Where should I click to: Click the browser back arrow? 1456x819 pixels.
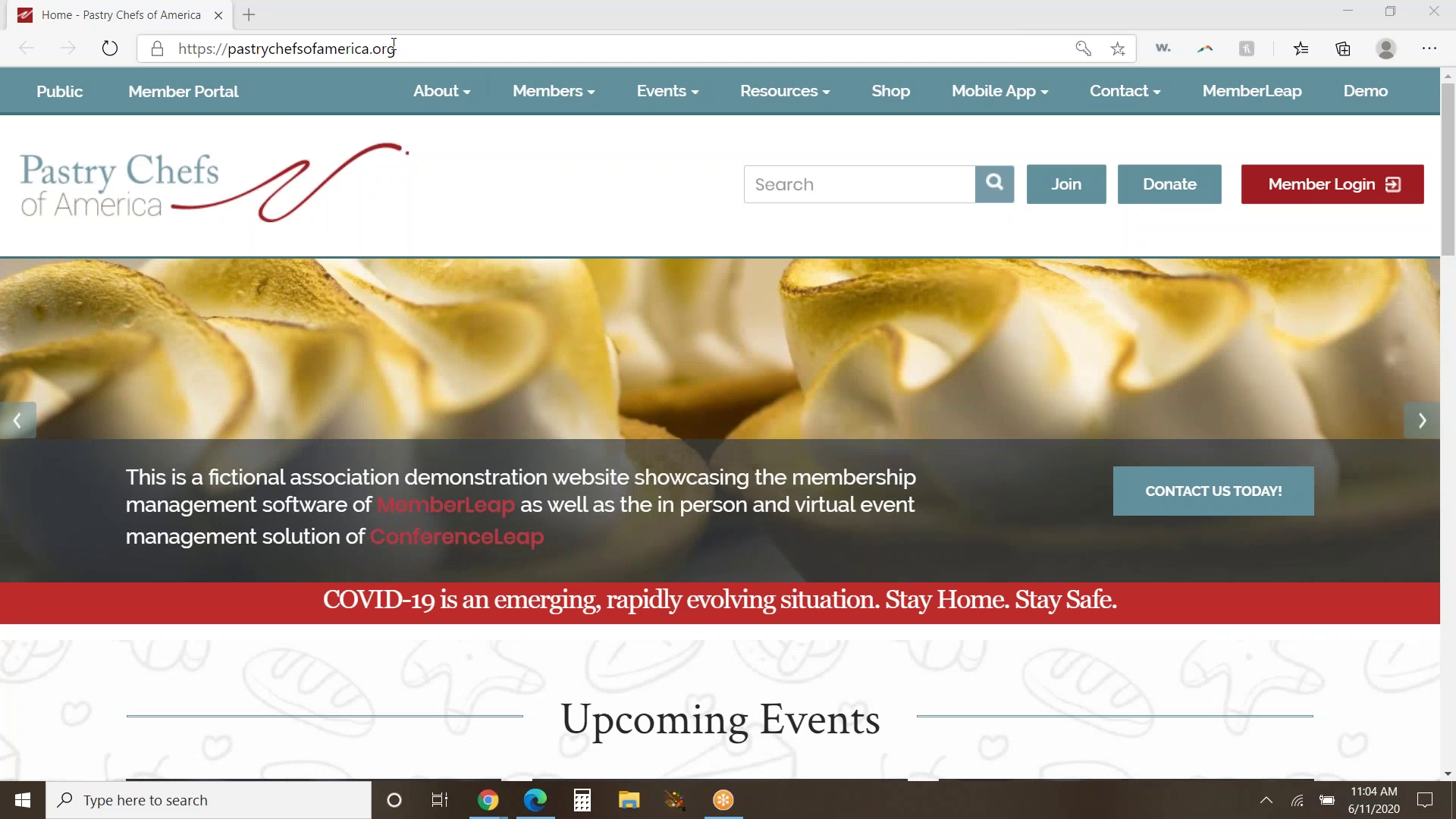pyautogui.click(x=27, y=49)
